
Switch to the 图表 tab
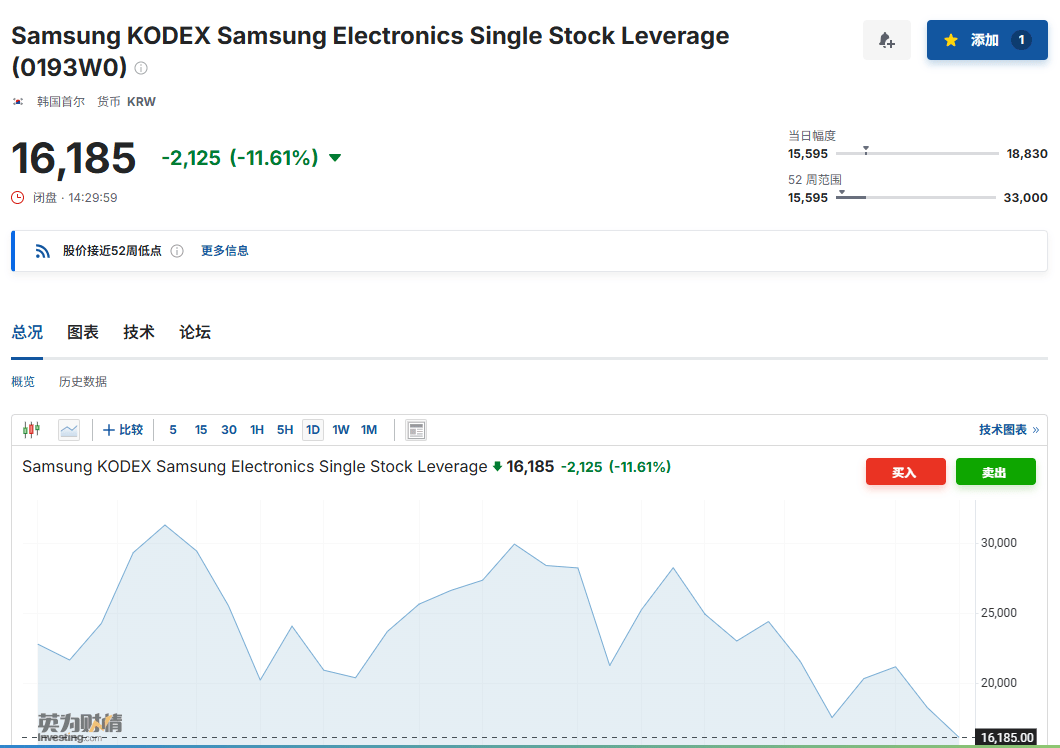point(83,332)
